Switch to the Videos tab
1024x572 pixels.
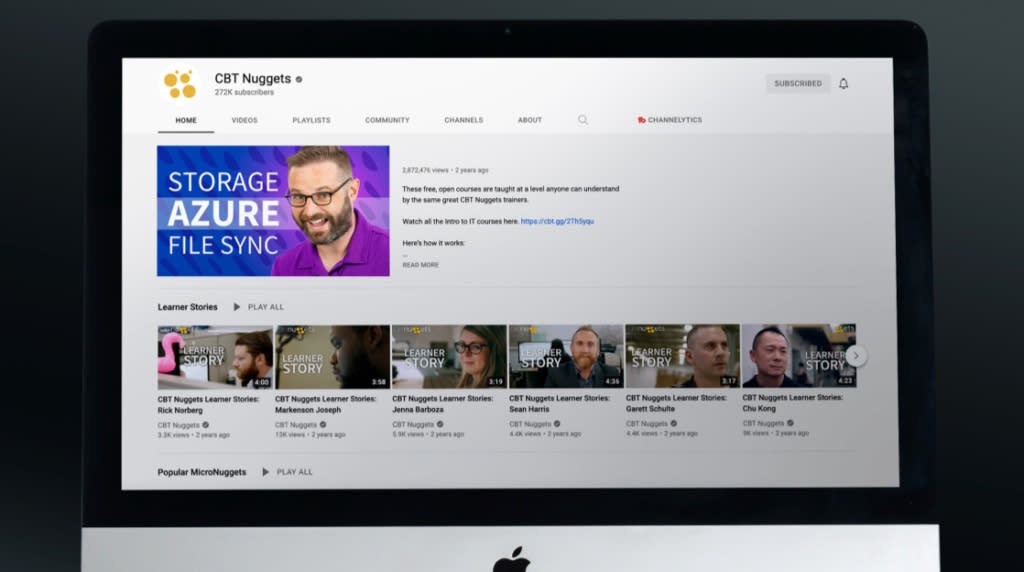[x=244, y=120]
